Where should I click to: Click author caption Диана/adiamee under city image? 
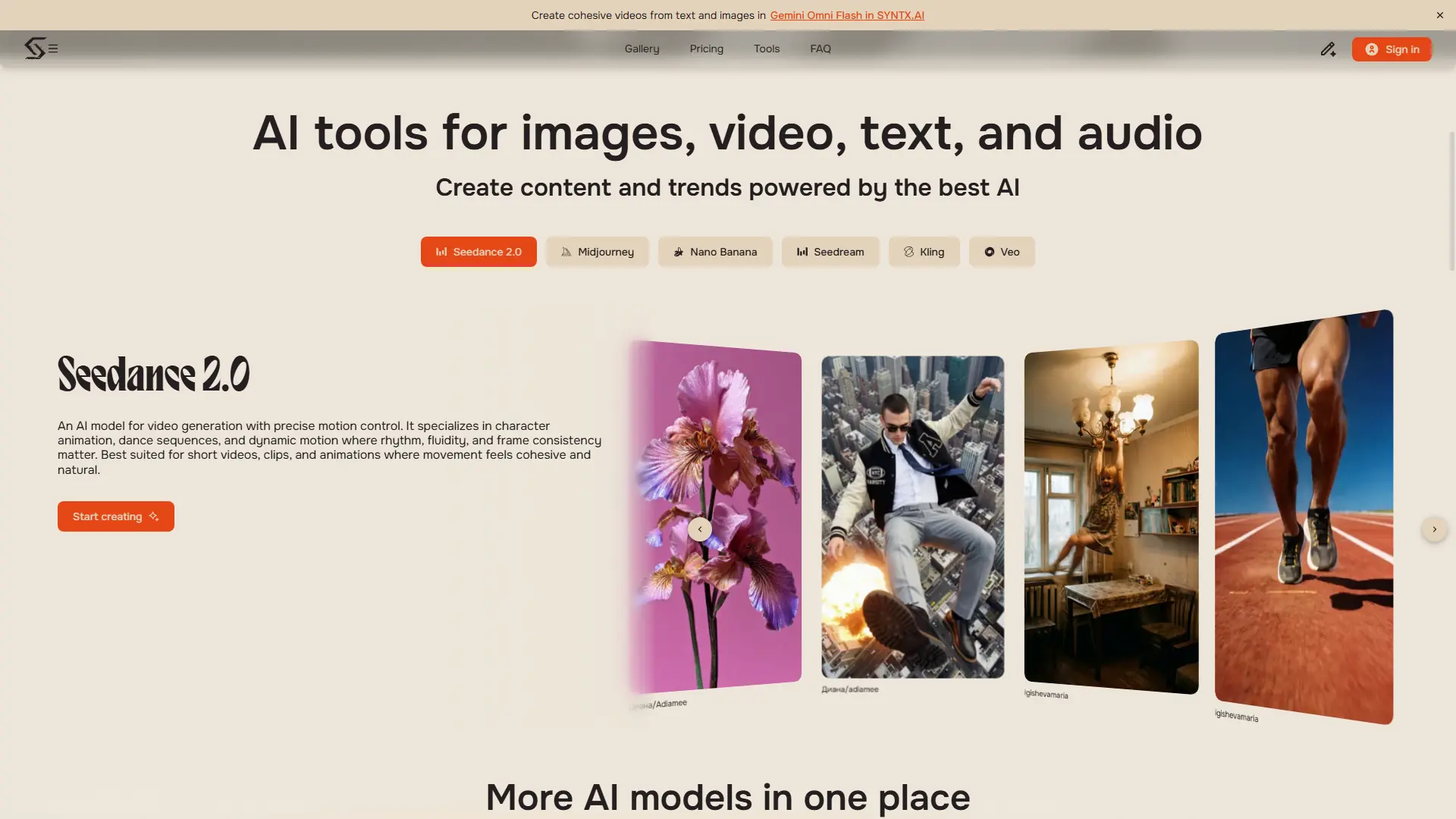coord(849,689)
